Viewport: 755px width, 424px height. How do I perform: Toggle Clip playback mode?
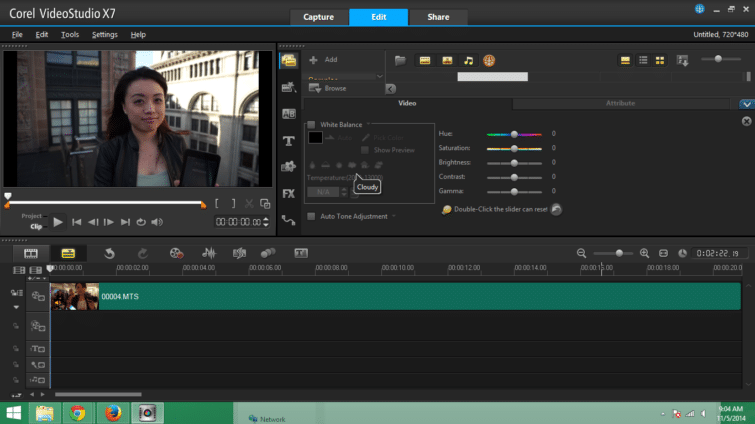pos(36,226)
